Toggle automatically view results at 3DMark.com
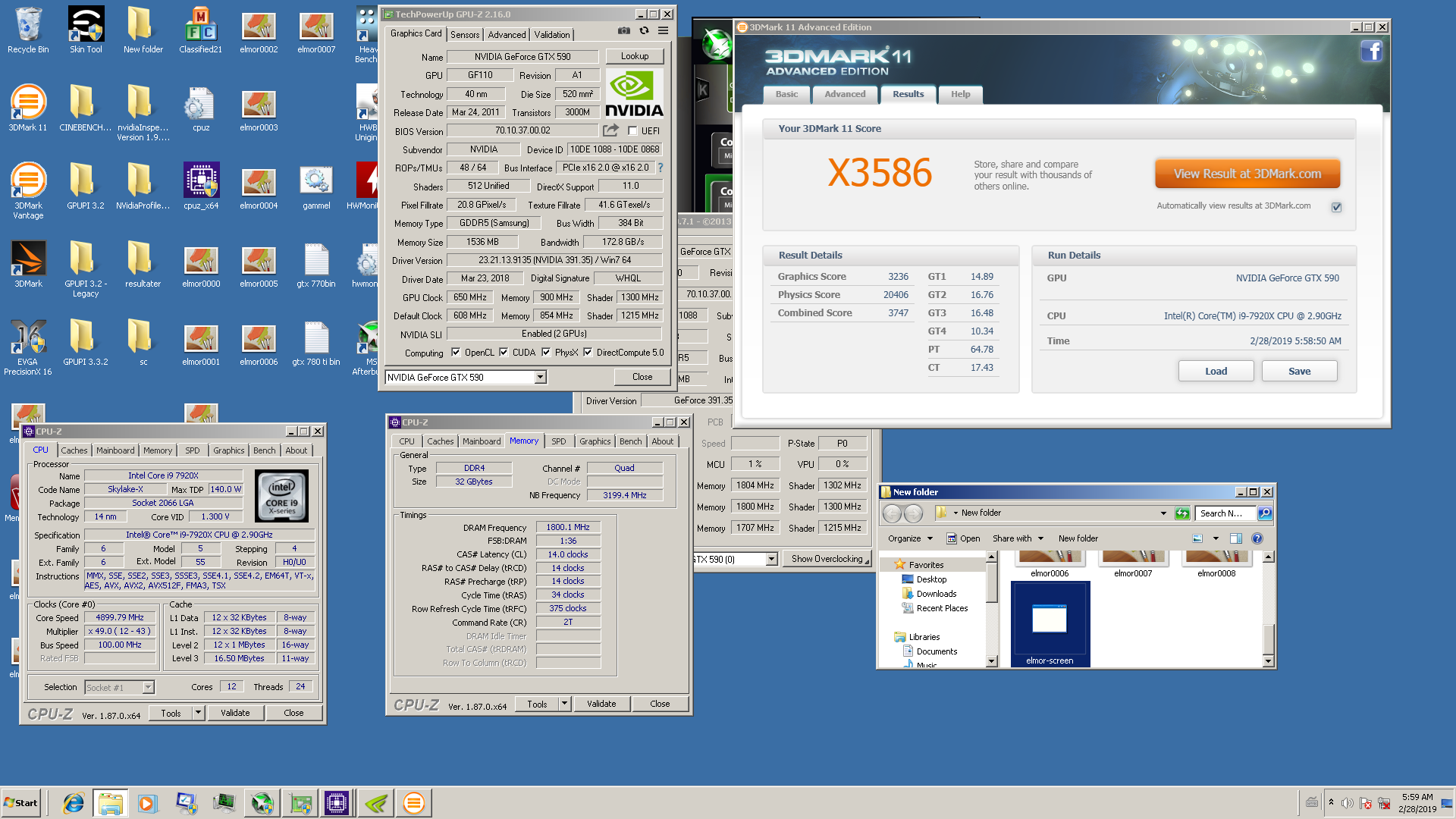Screen dimensions: 1456x819 click(1337, 207)
